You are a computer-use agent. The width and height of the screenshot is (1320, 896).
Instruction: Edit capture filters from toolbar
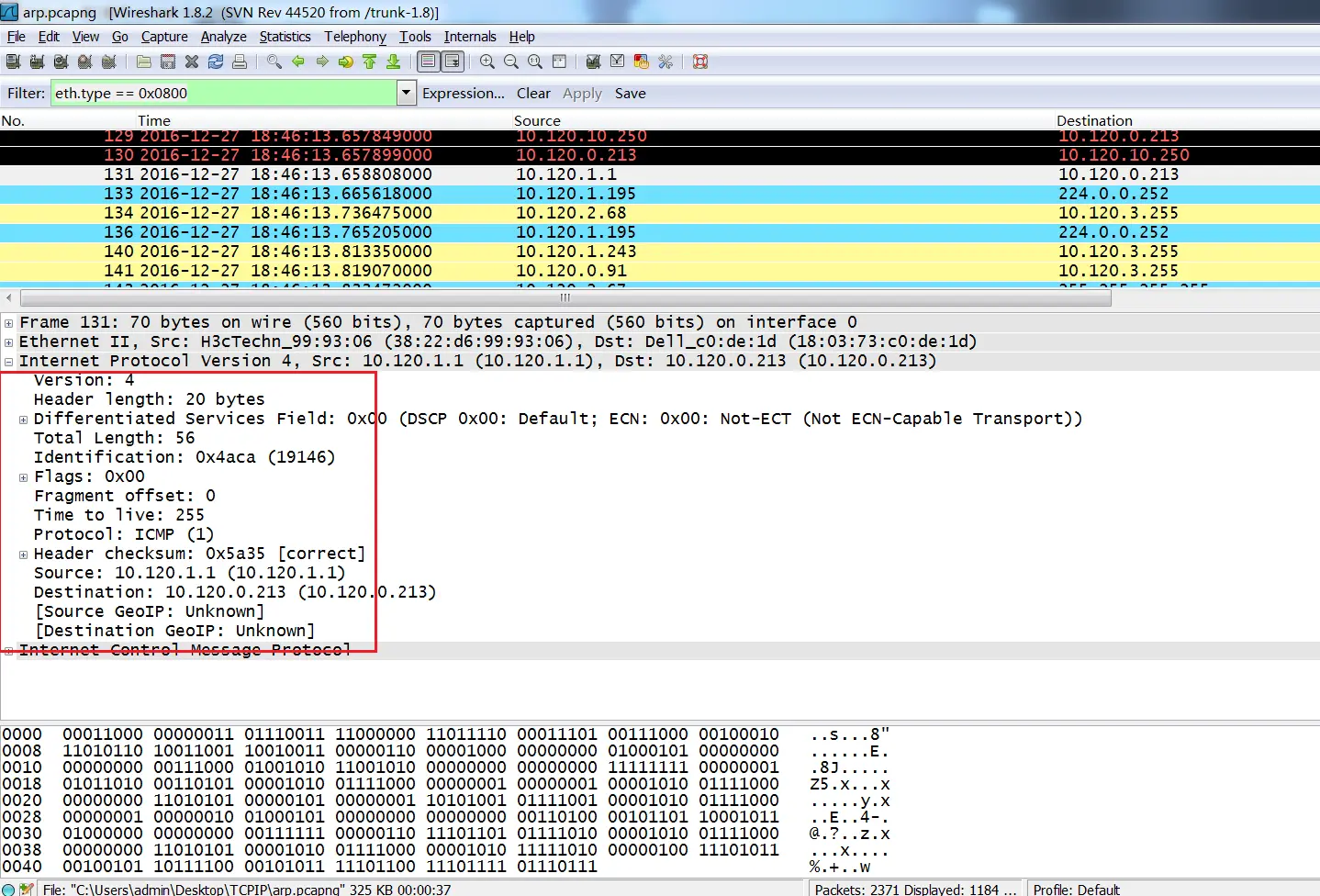coord(594,62)
